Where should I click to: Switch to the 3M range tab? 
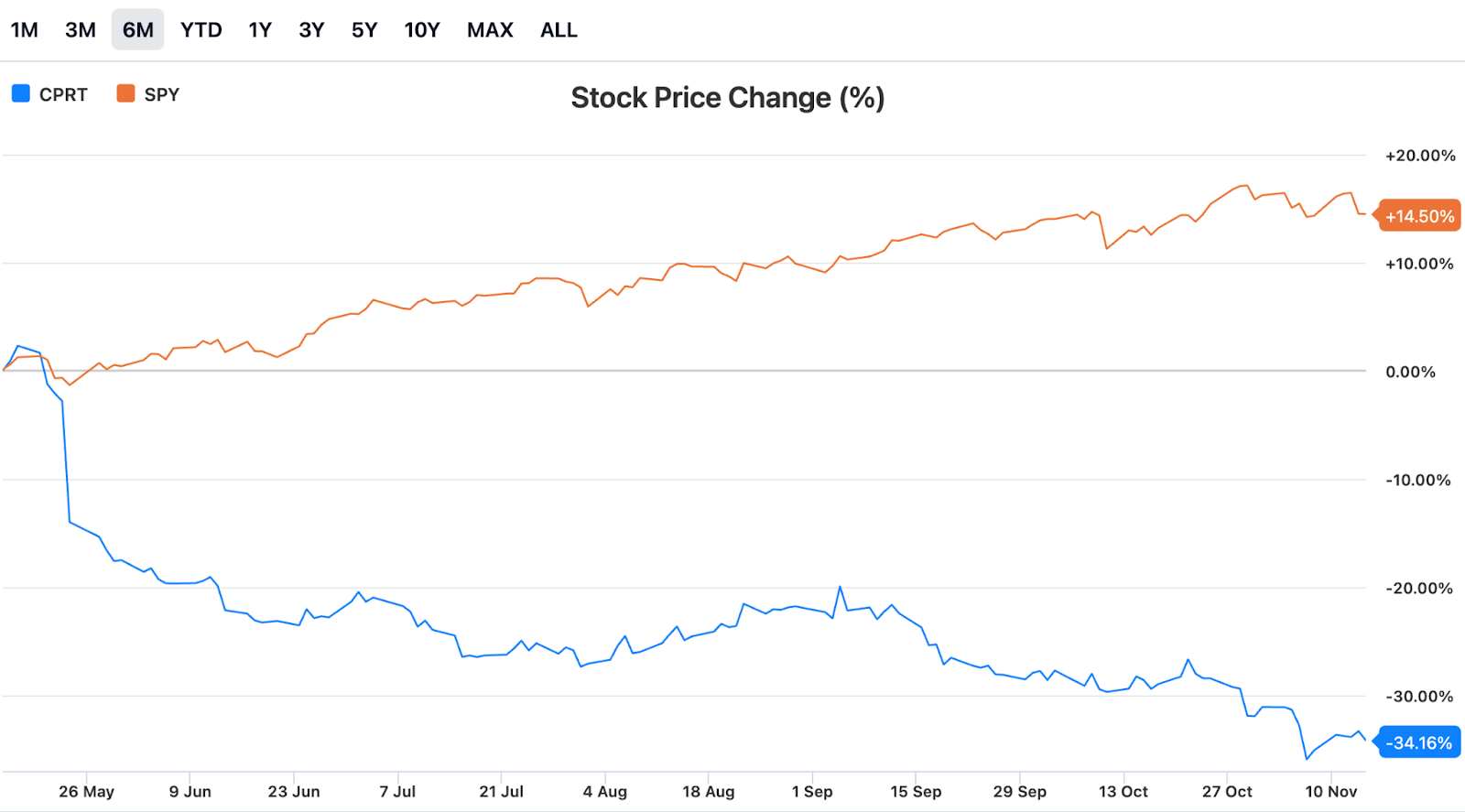coord(81,30)
